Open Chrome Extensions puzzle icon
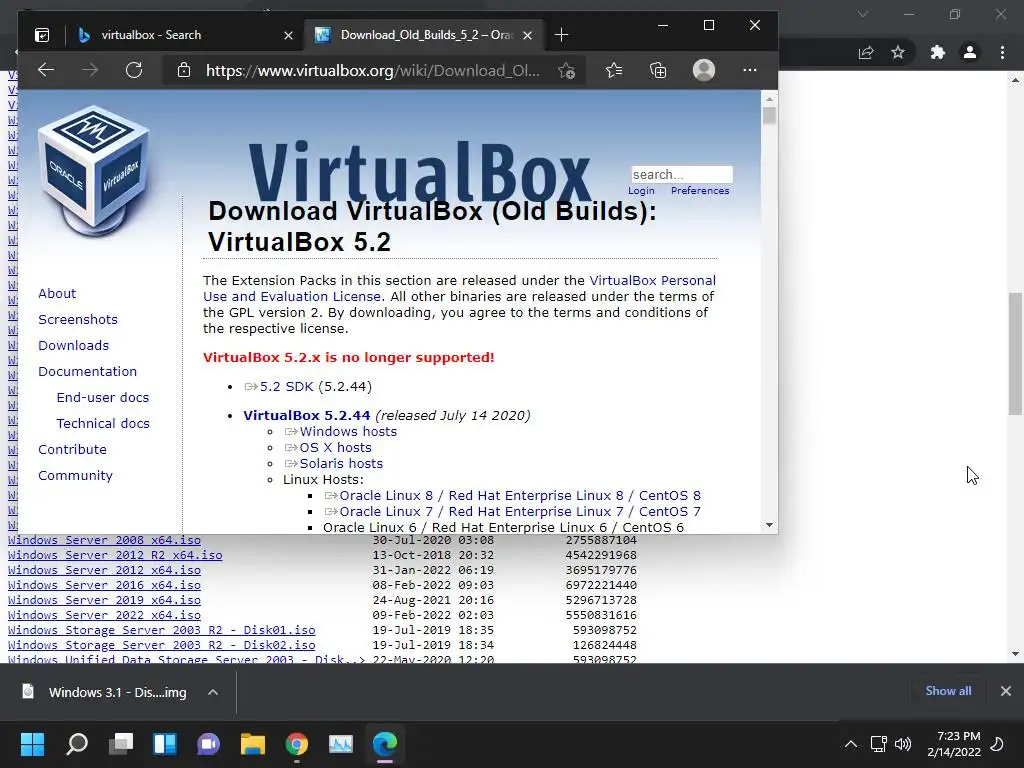Screen dimensions: 1024x768 [938, 52]
